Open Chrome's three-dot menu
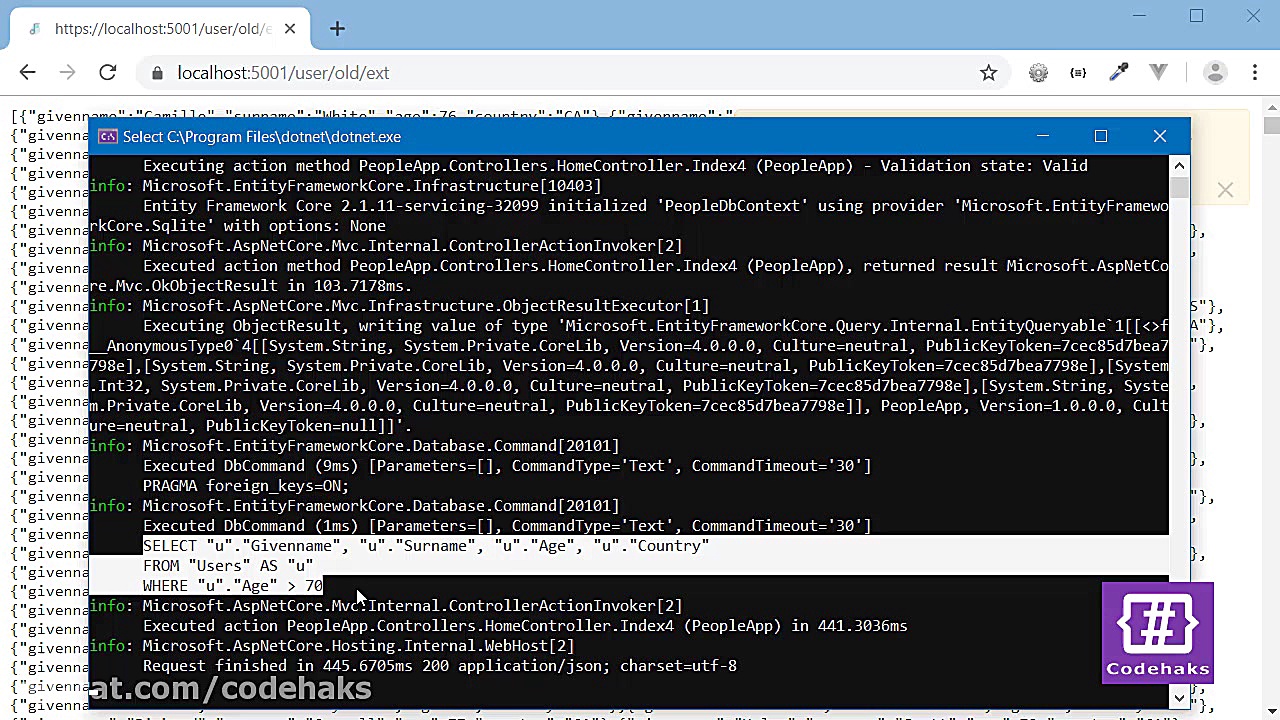 [1255, 72]
